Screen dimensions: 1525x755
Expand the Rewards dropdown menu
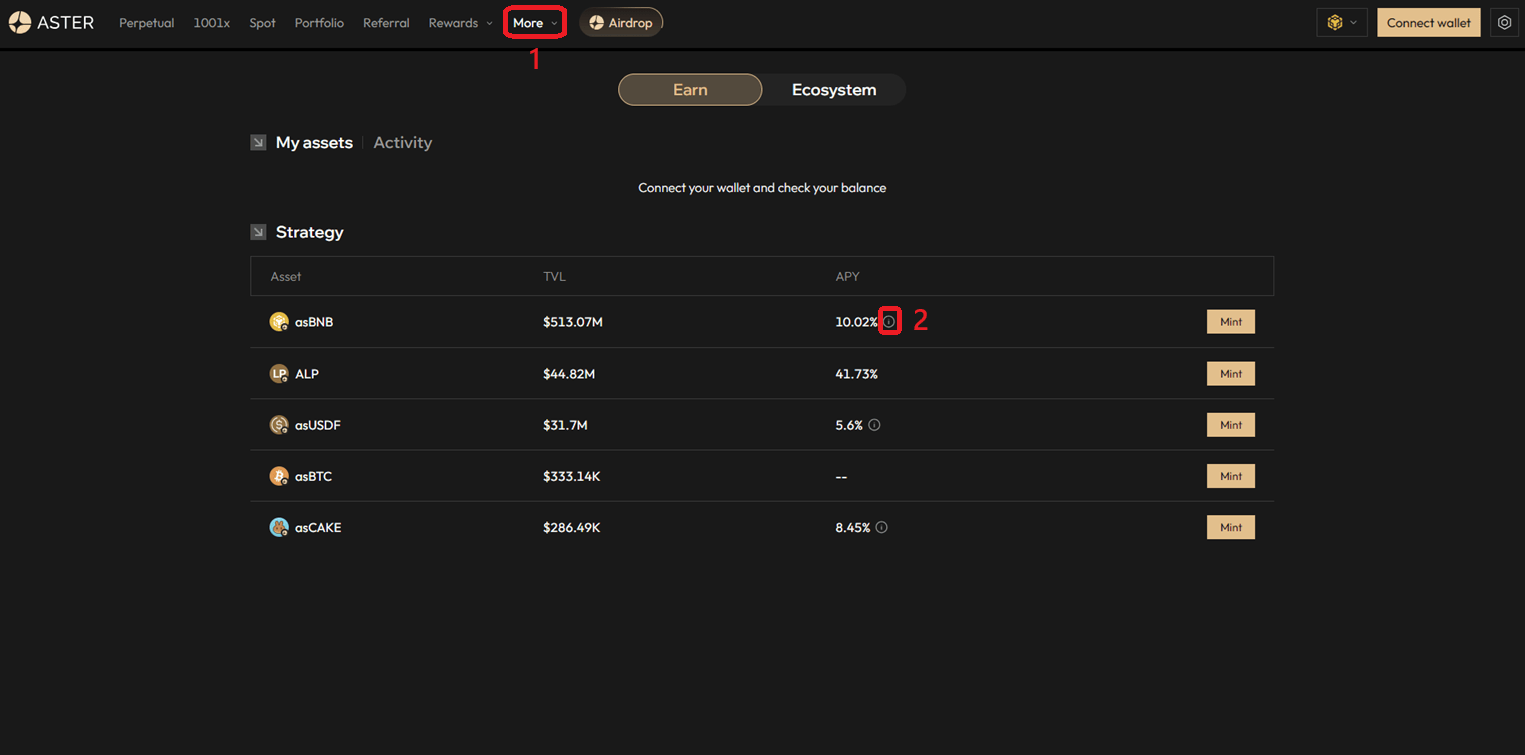coord(460,23)
